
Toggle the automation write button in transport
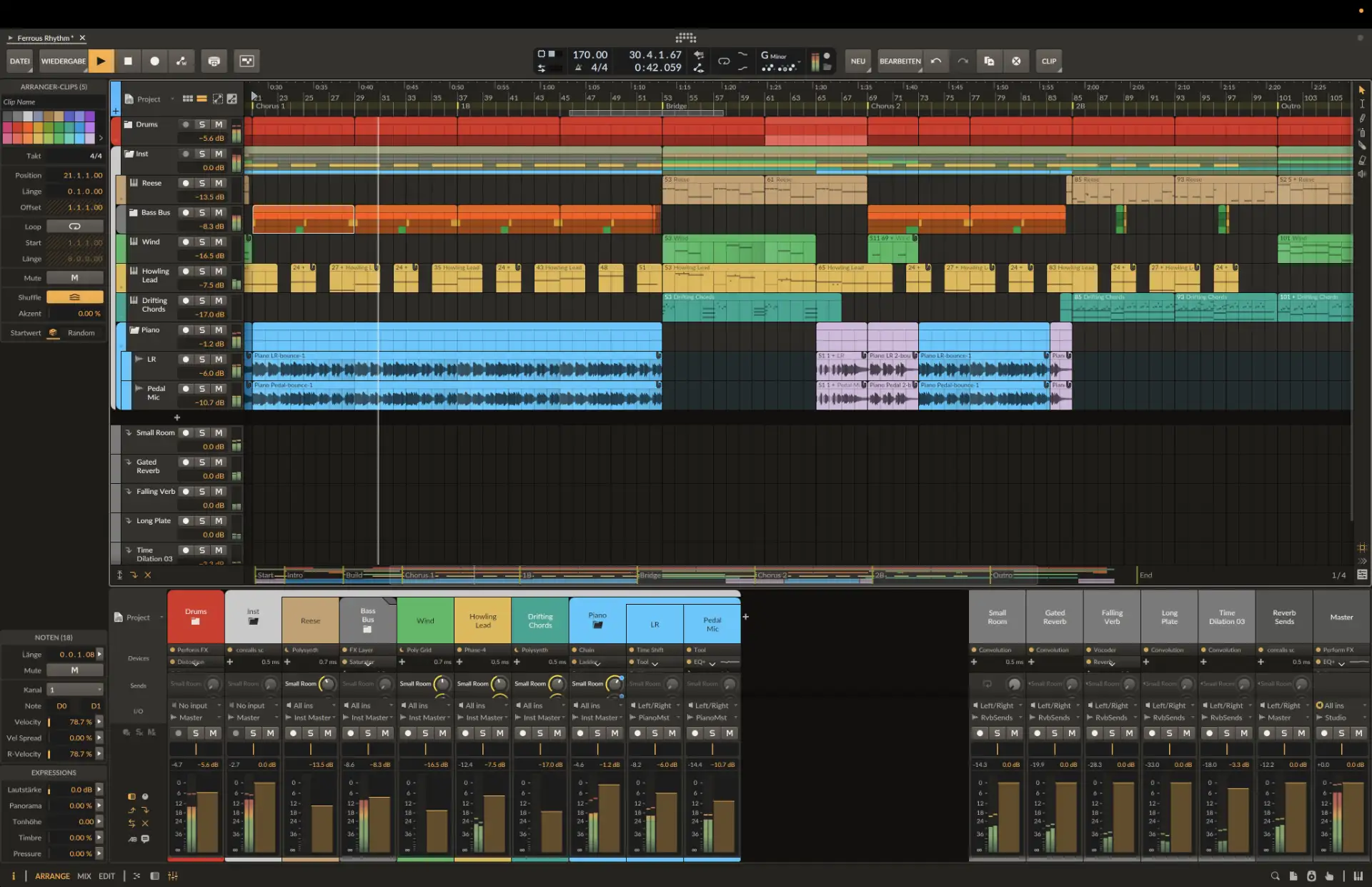coord(182,61)
